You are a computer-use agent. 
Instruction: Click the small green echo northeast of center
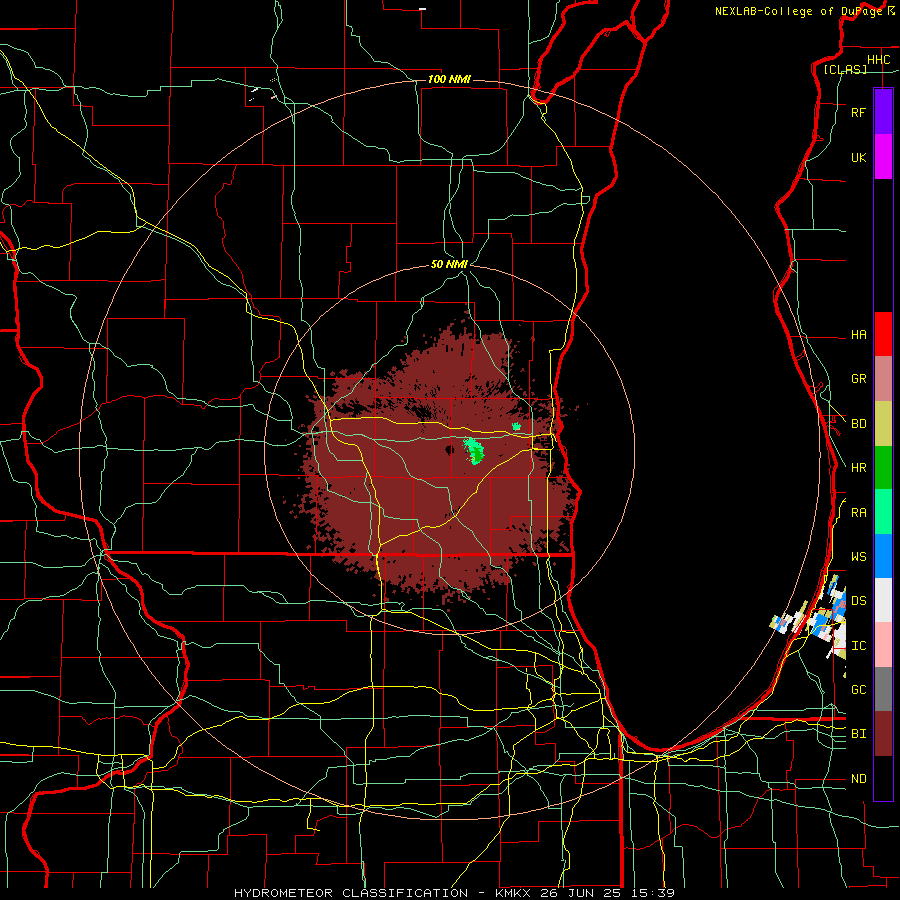tap(516, 426)
